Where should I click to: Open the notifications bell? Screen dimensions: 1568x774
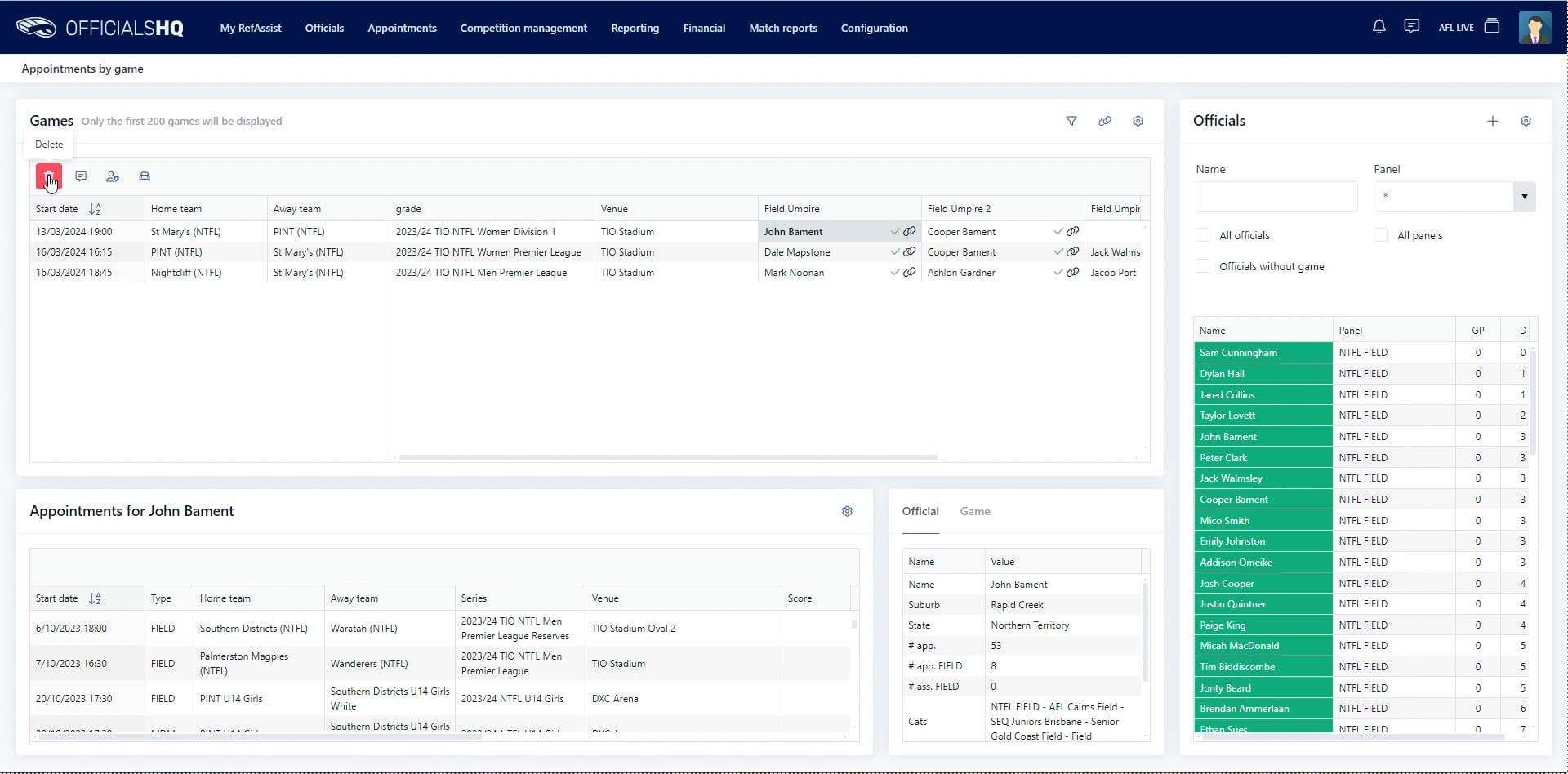(x=1379, y=27)
